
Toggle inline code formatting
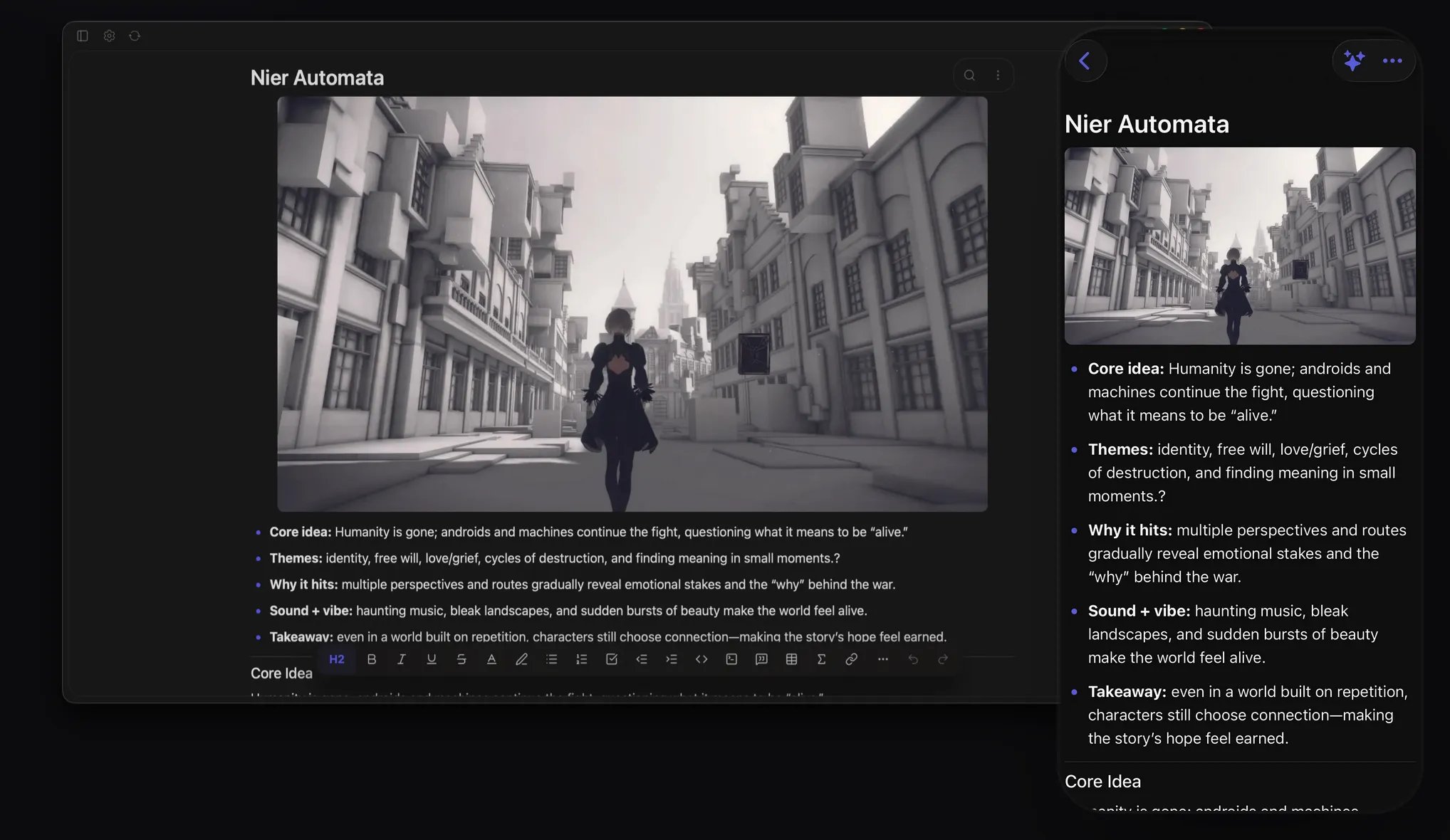click(701, 659)
